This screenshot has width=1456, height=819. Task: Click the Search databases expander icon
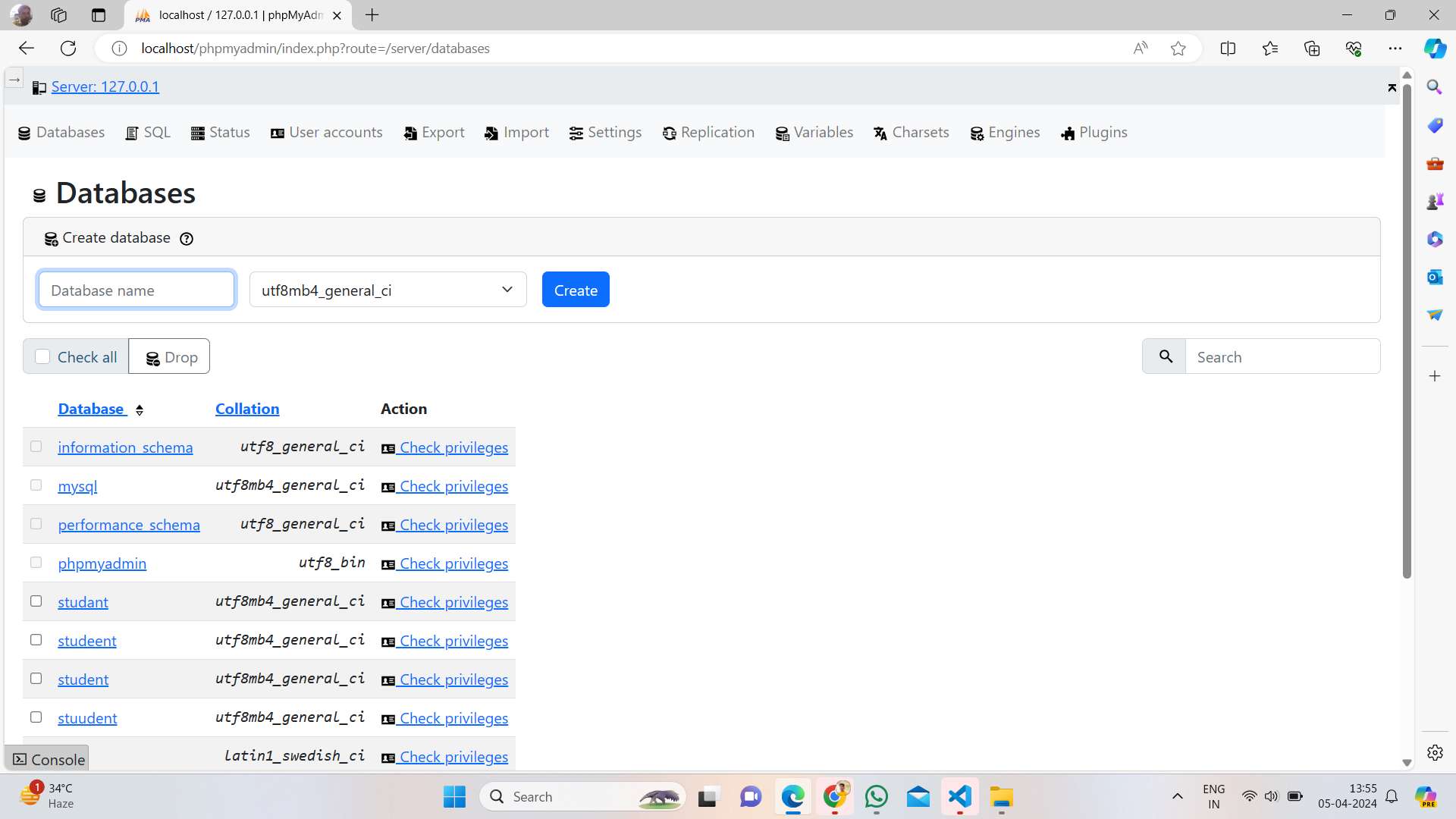click(1165, 356)
